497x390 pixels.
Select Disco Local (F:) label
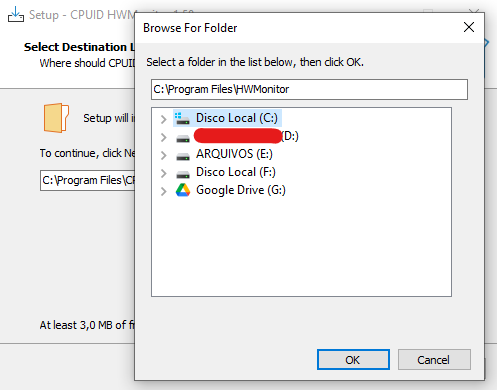236,172
